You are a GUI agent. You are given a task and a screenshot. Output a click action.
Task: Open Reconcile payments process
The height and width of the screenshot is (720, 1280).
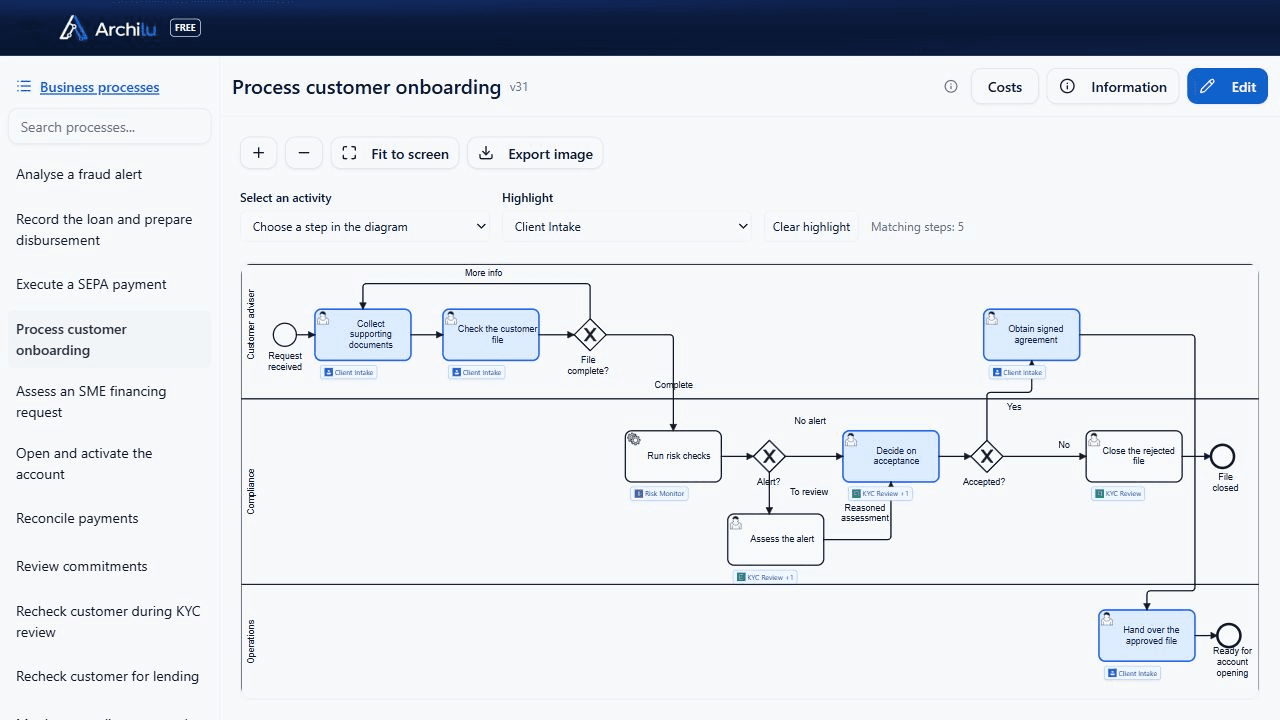point(110,518)
